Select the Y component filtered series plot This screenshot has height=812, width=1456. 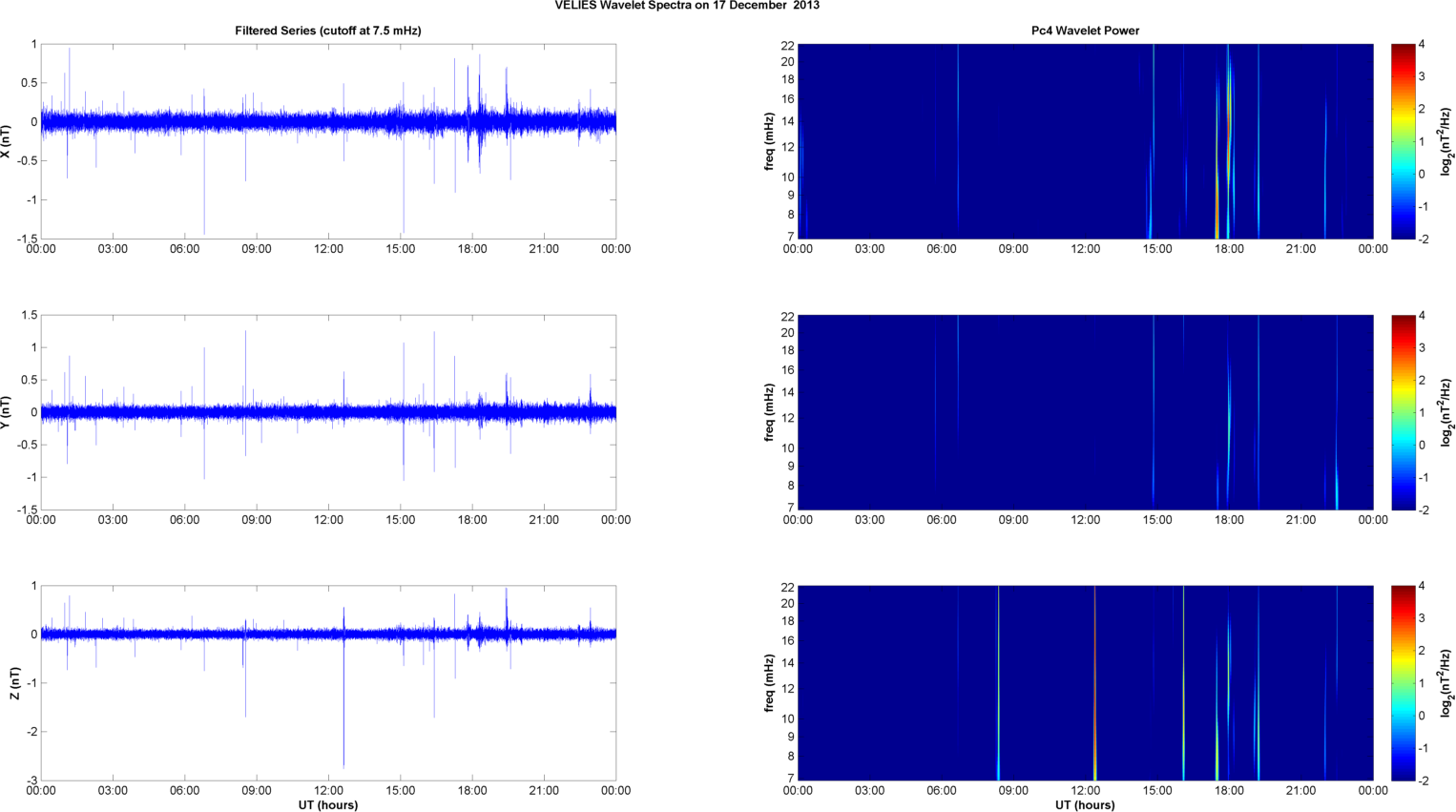328,412
